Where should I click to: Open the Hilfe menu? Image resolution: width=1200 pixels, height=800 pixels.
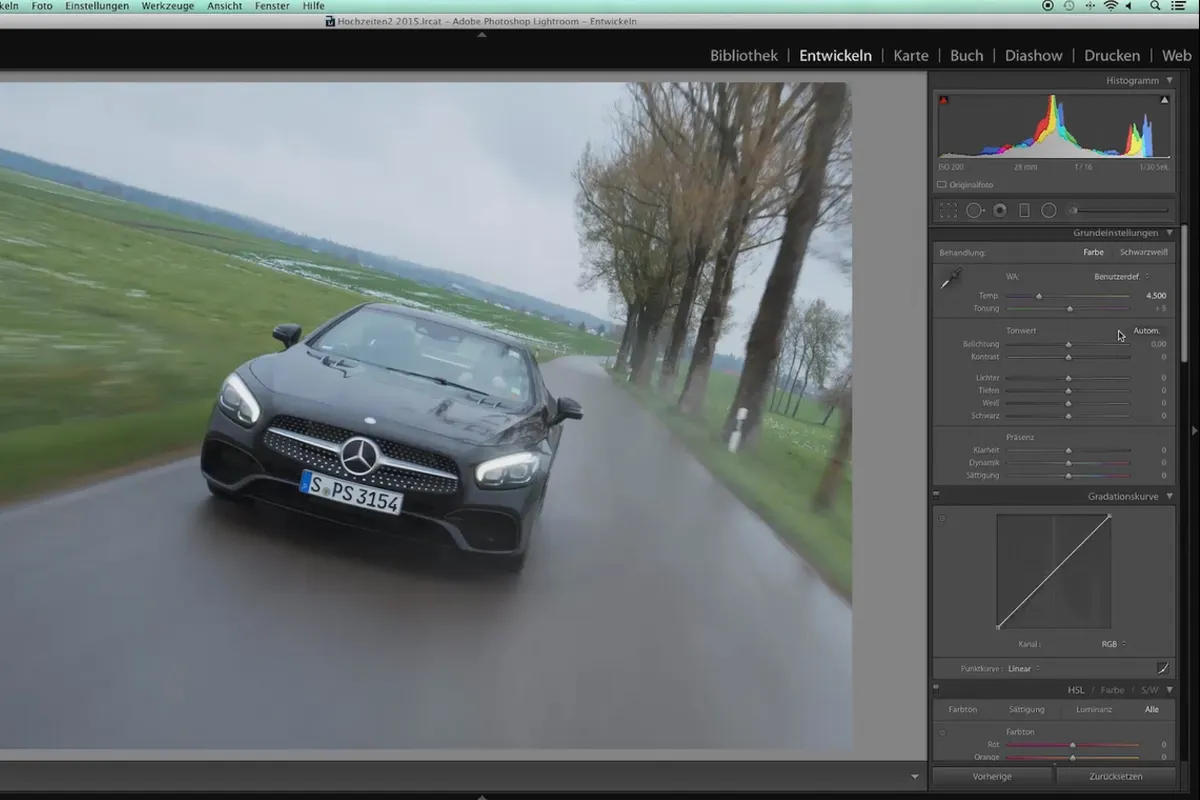pyautogui.click(x=313, y=6)
